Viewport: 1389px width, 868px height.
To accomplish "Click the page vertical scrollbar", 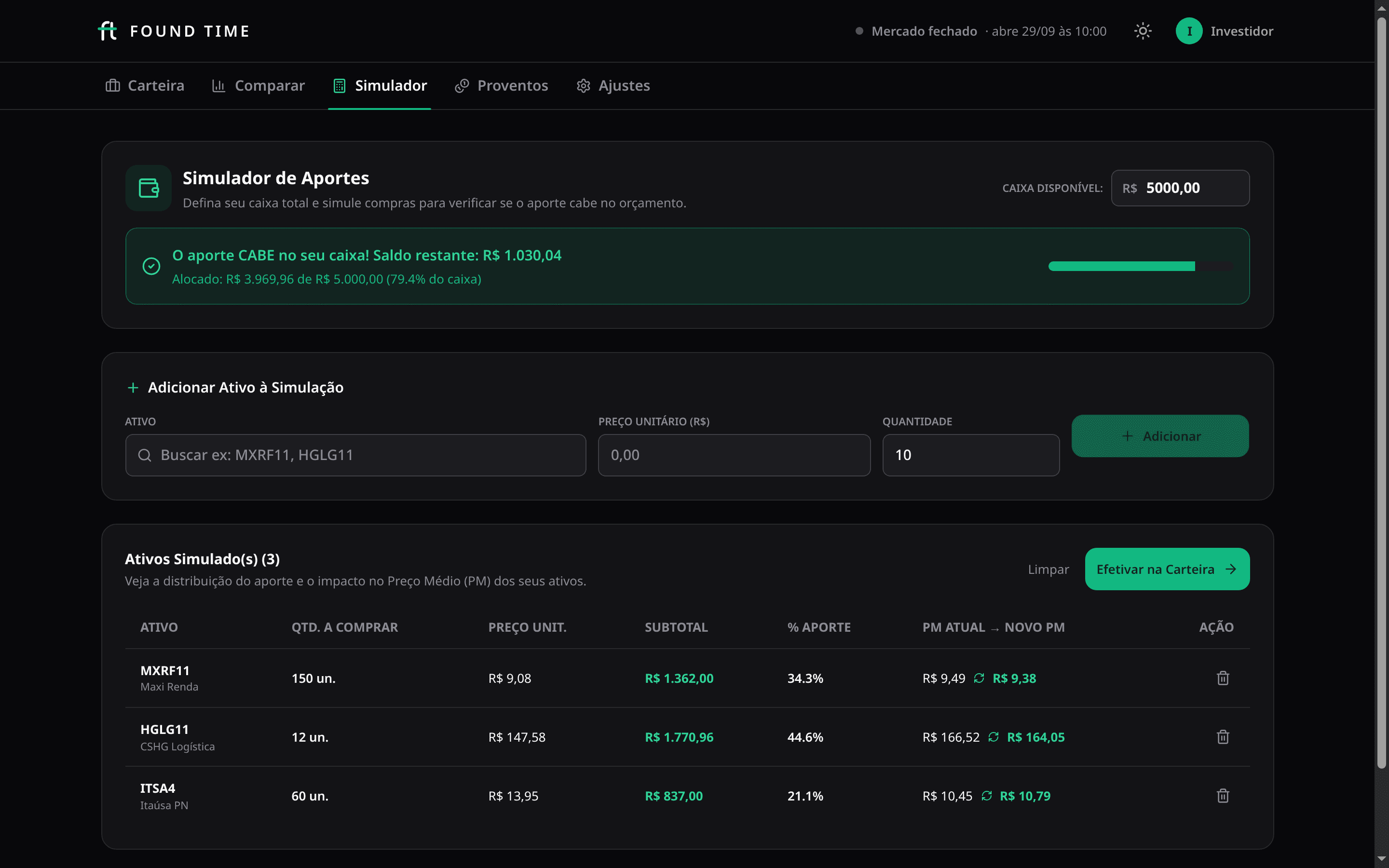I will click(x=1382, y=393).
